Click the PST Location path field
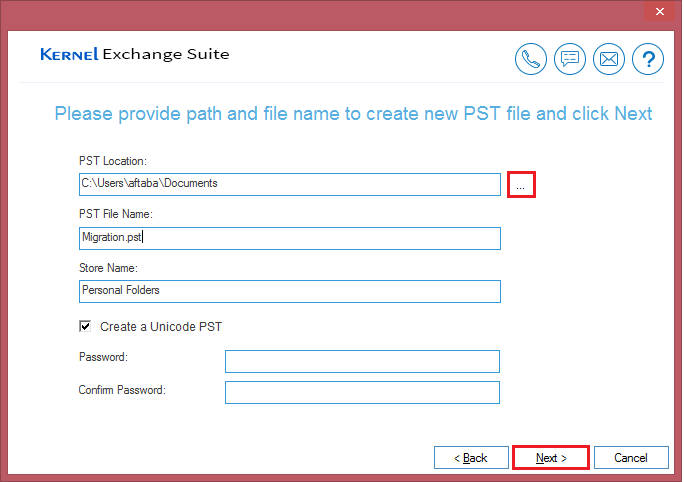Image resolution: width=684 pixels, height=482 pixels. click(290, 184)
